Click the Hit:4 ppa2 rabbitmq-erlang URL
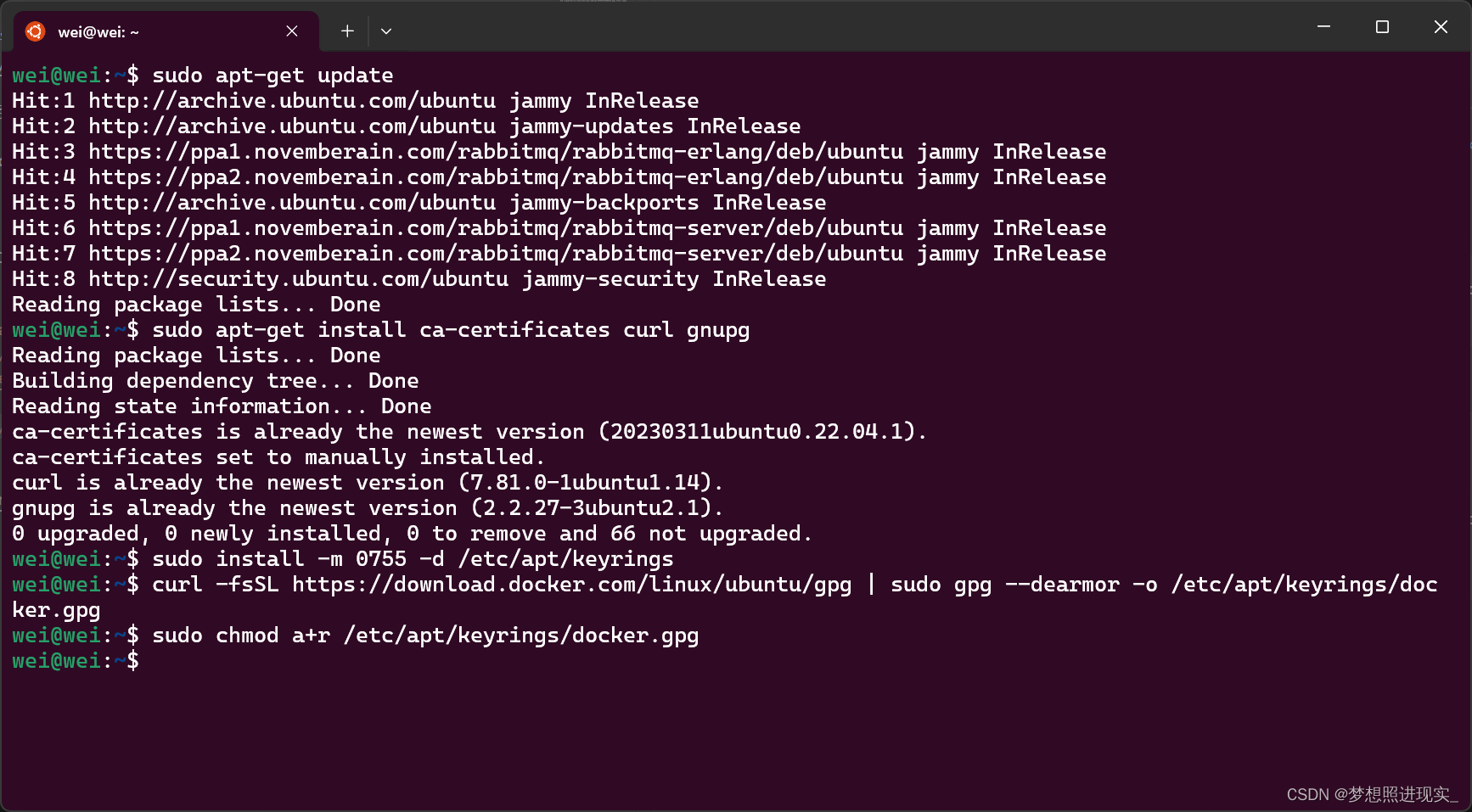1472x812 pixels. point(496,177)
